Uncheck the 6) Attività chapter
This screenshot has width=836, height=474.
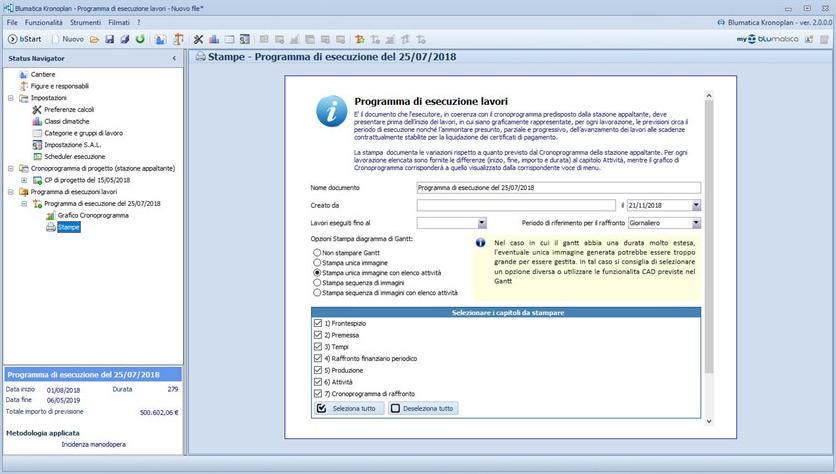coord(318,382)
